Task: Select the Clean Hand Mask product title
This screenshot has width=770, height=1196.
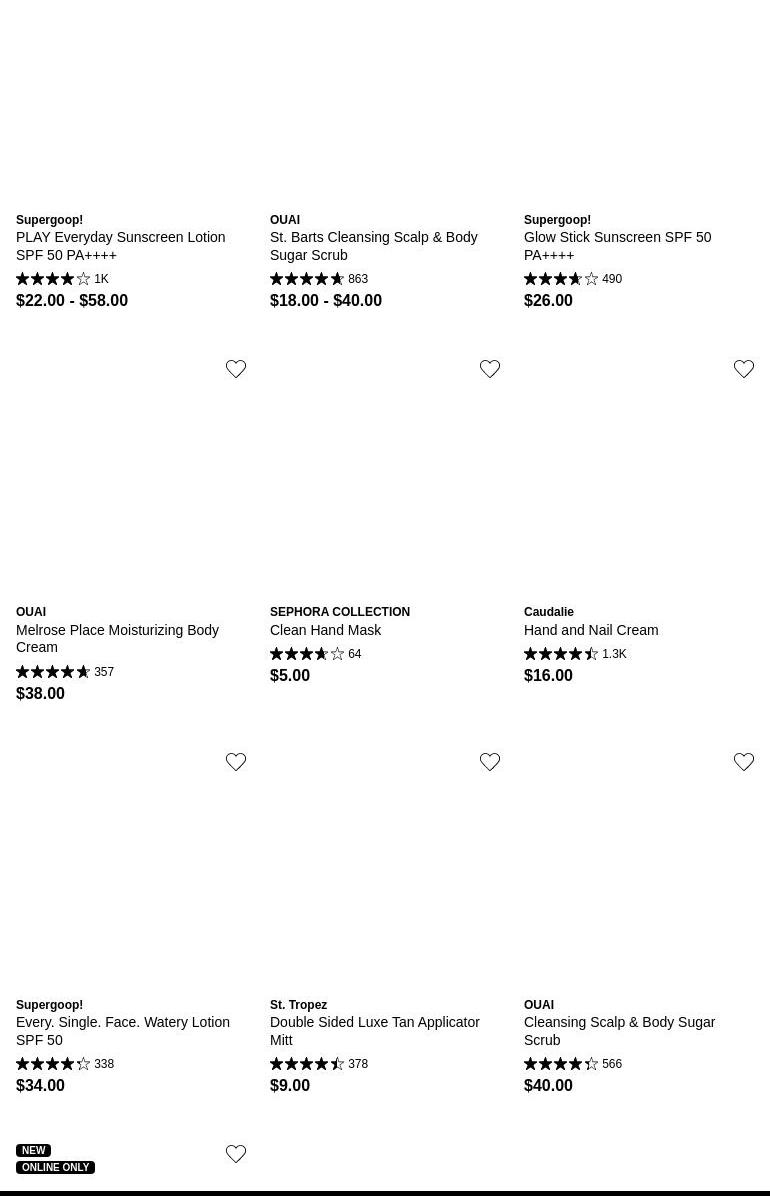Action: click(x=325, y=630)
